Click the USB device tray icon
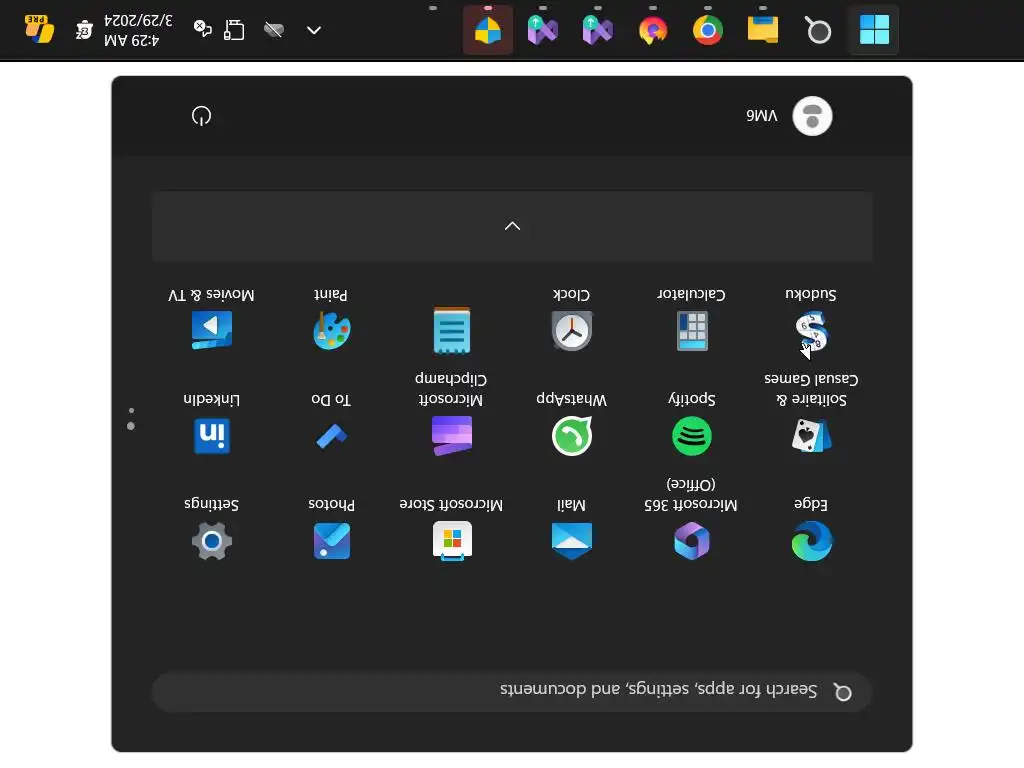 234,30
